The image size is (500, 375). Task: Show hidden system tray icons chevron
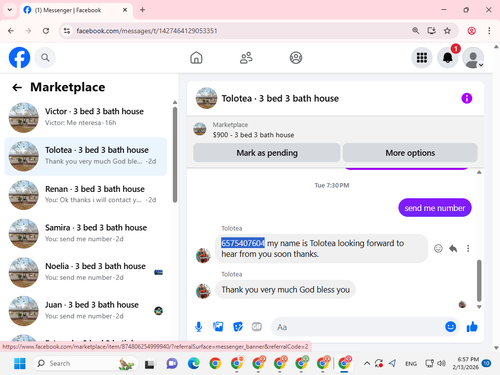pos(367,363)
